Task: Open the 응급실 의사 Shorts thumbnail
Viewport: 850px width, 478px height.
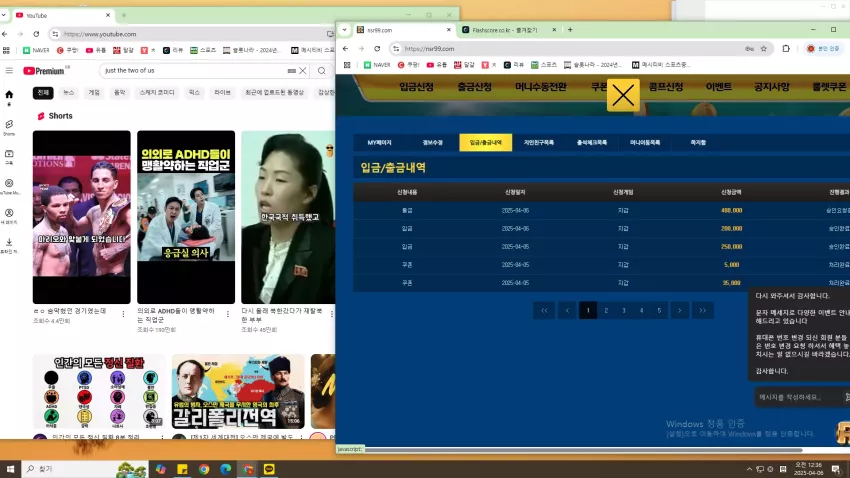Action: pyautogui.click(x=186, y=217)
